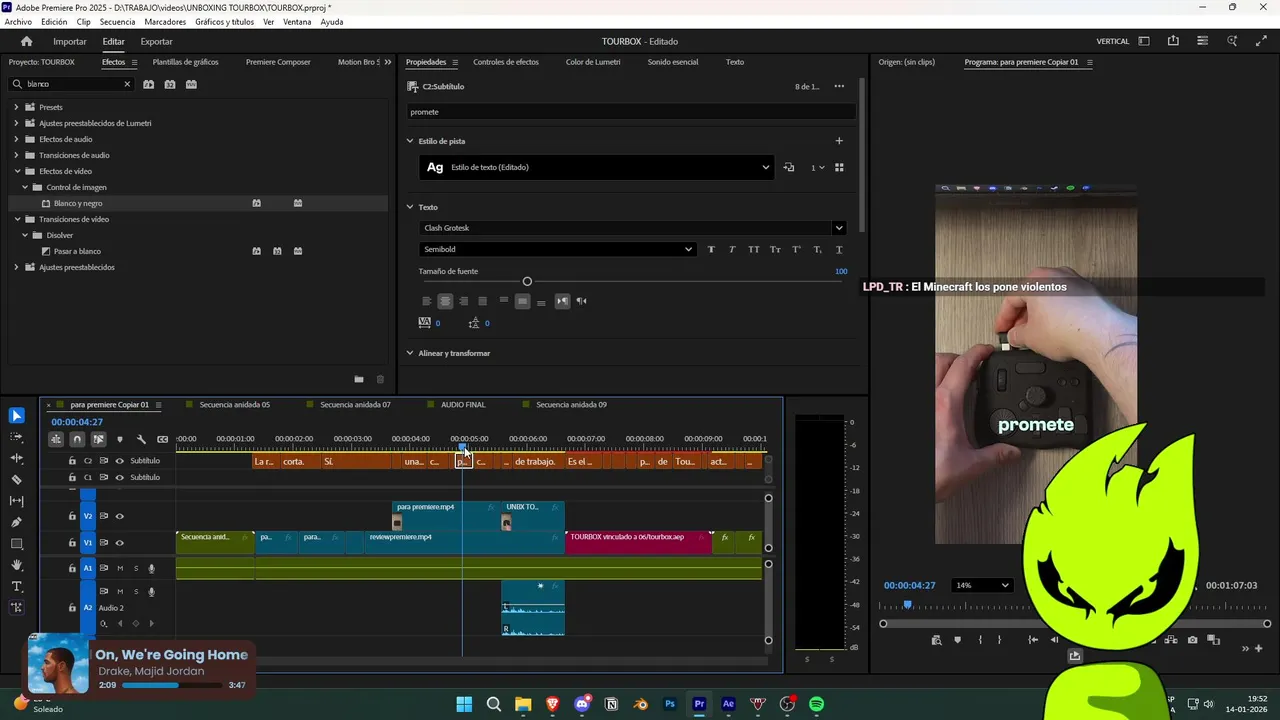Toggle Linked Selection in timeline
Viewport: 1280px width, 720px height.
[x=98, y=439]
